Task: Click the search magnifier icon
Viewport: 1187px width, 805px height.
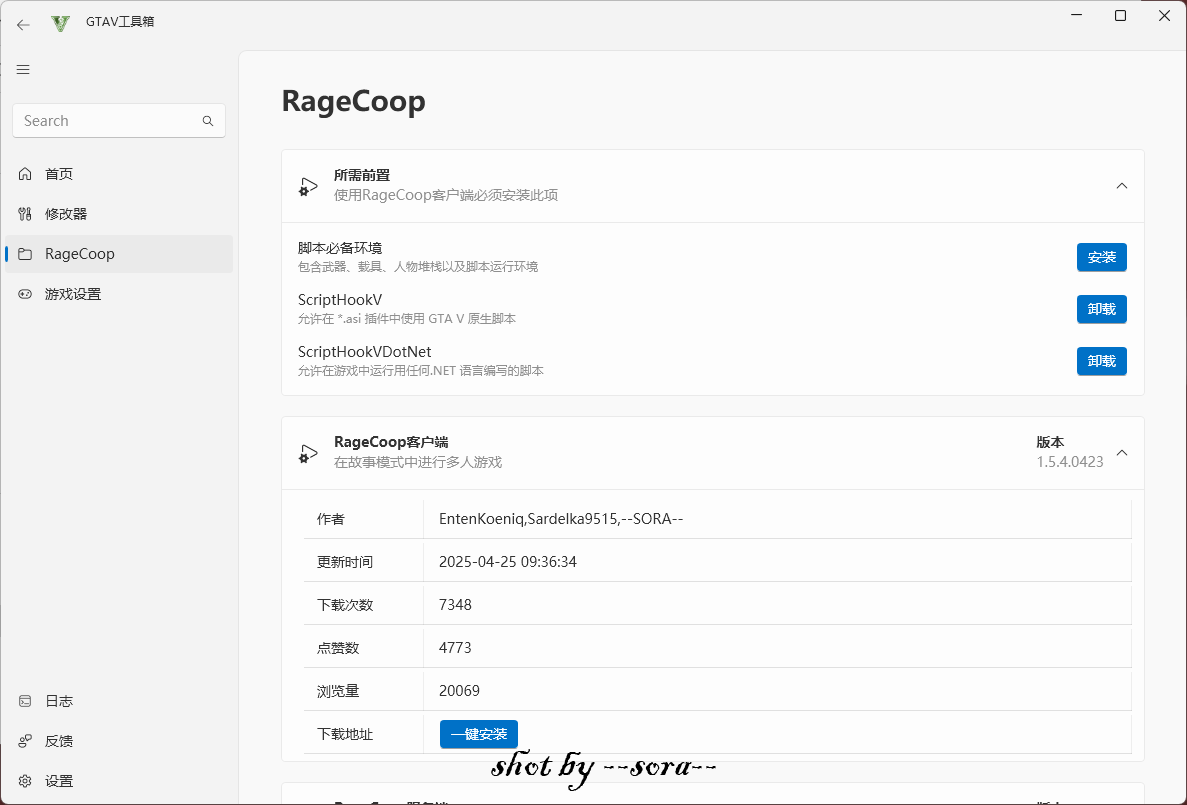Action: 208,121
